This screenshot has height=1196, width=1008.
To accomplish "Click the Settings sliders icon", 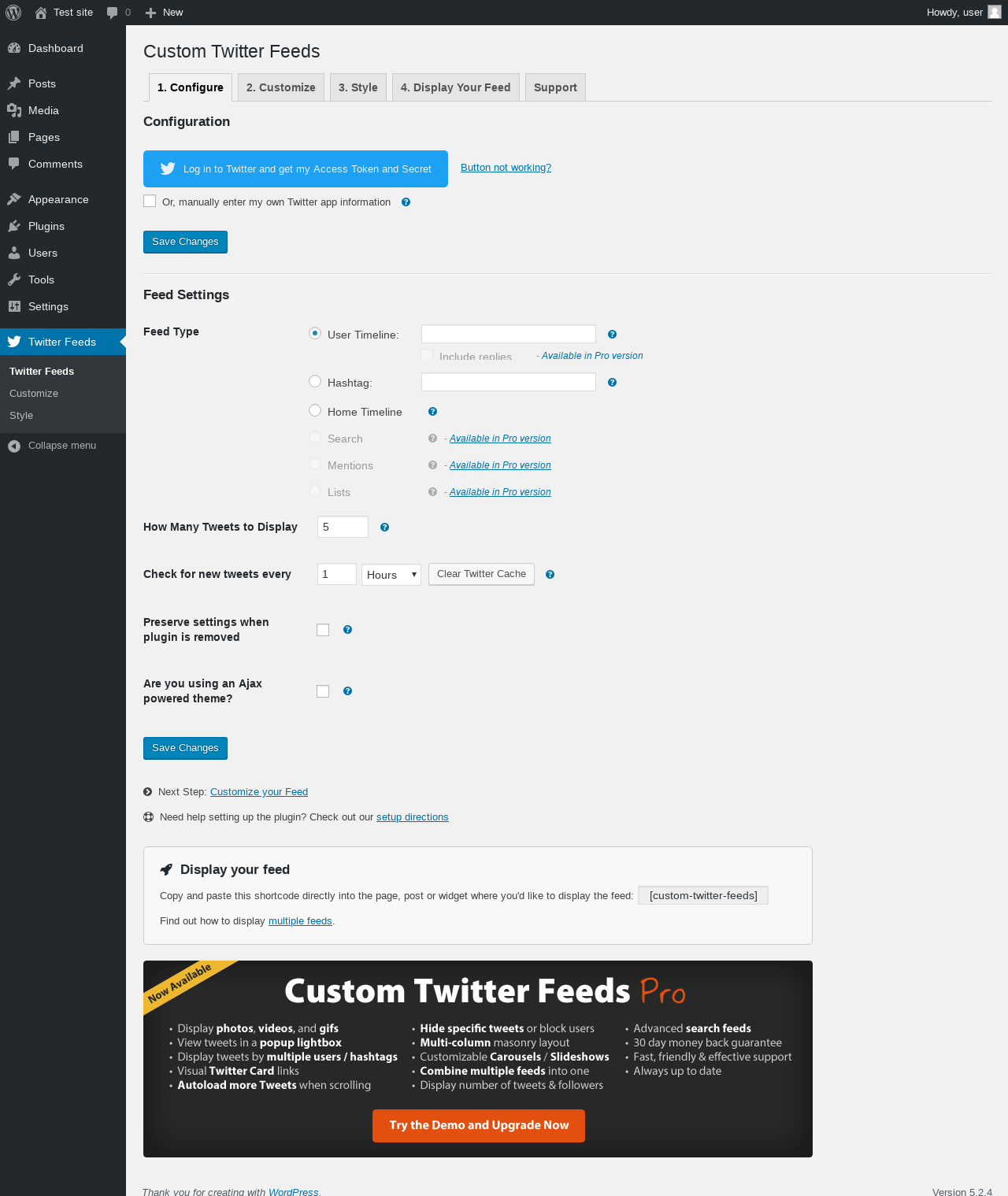I will coord(14,306).
